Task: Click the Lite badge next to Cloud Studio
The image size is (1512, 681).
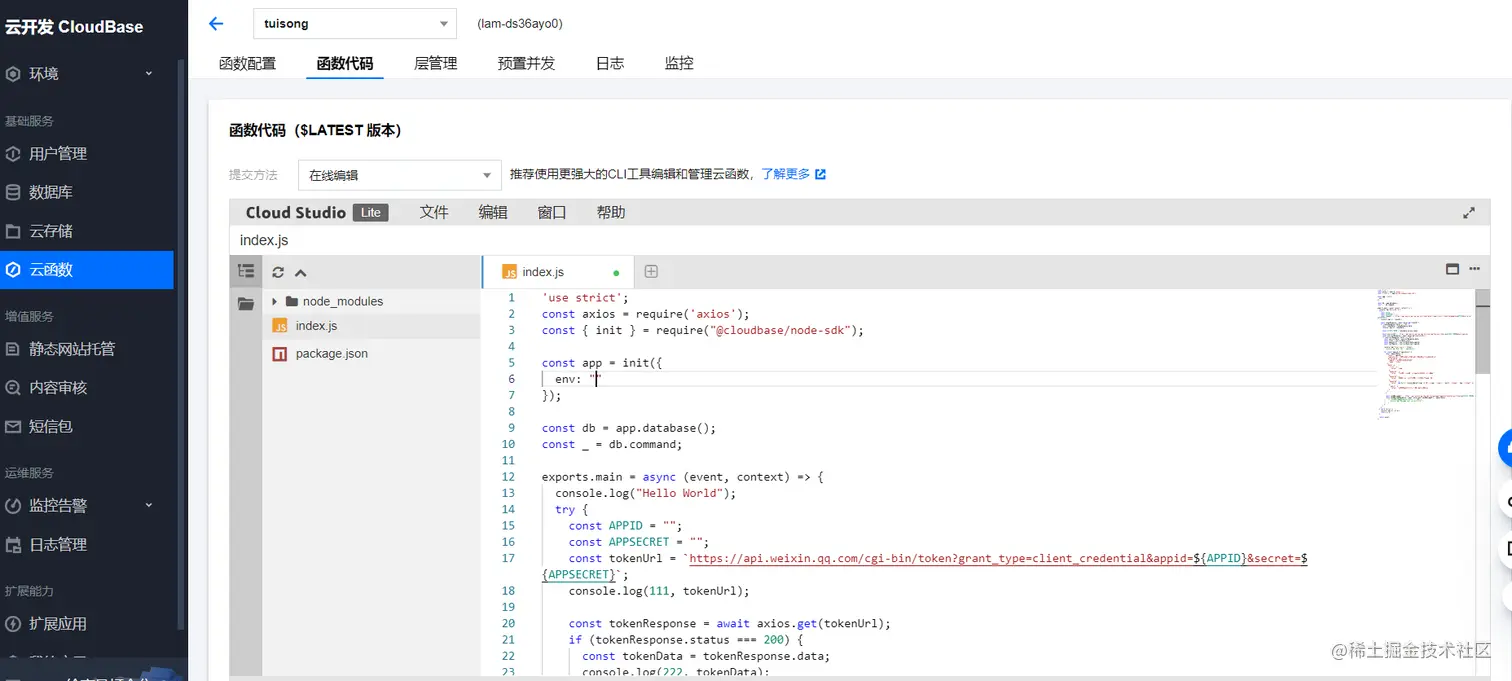Action: (x=371, y=212)
